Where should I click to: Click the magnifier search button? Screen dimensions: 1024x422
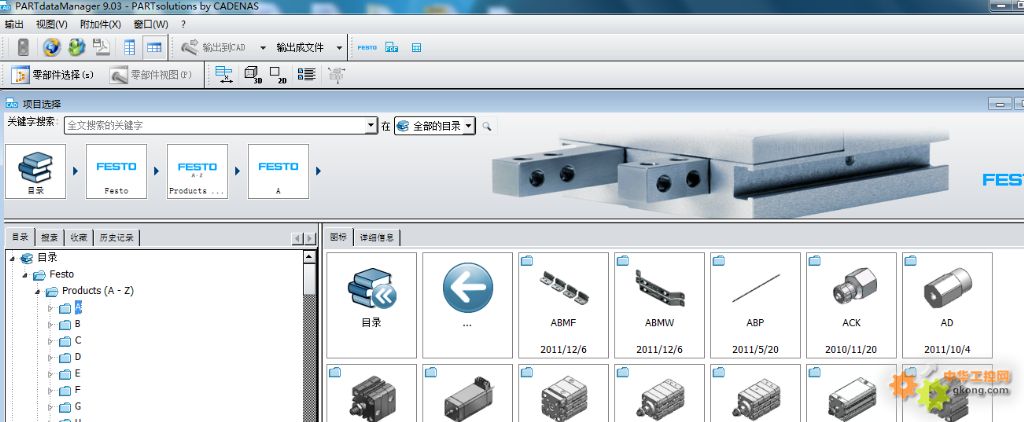(487, 125)
